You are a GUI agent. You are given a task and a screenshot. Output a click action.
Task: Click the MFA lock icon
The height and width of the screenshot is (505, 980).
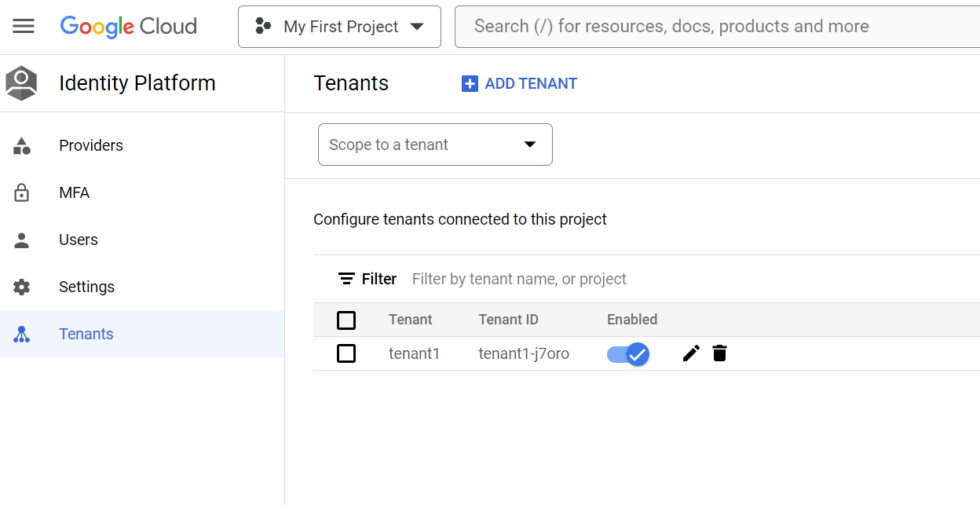tap(22, 192)
